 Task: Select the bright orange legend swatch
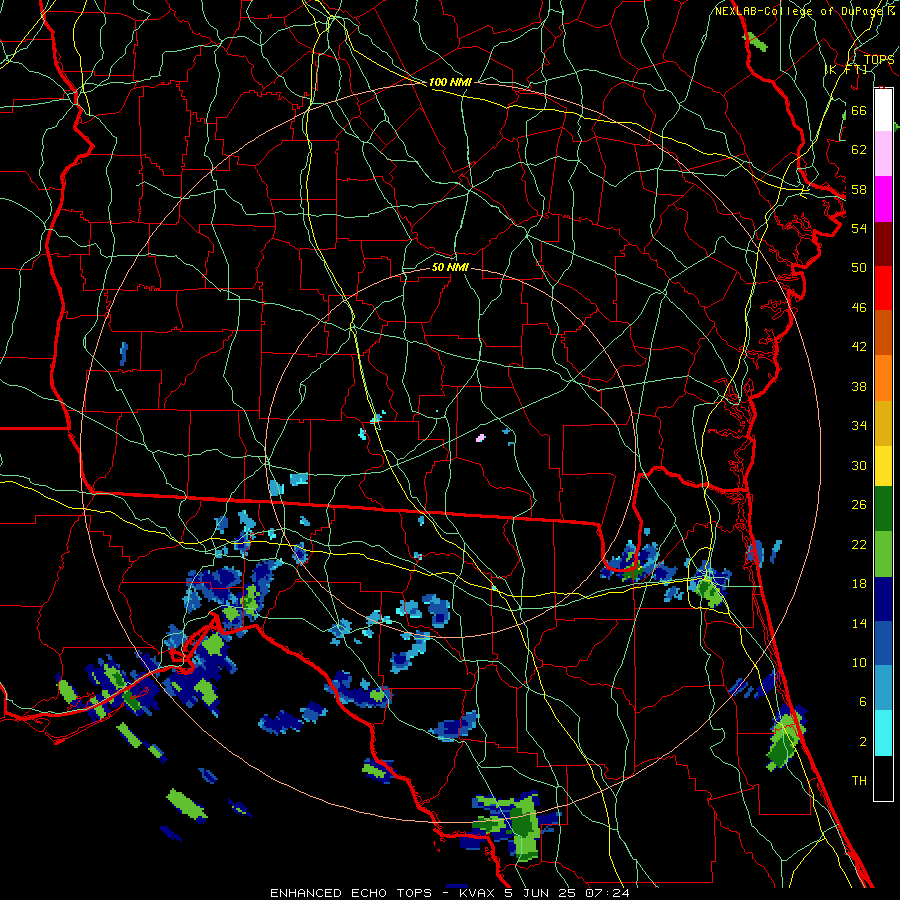pos(883,378)
